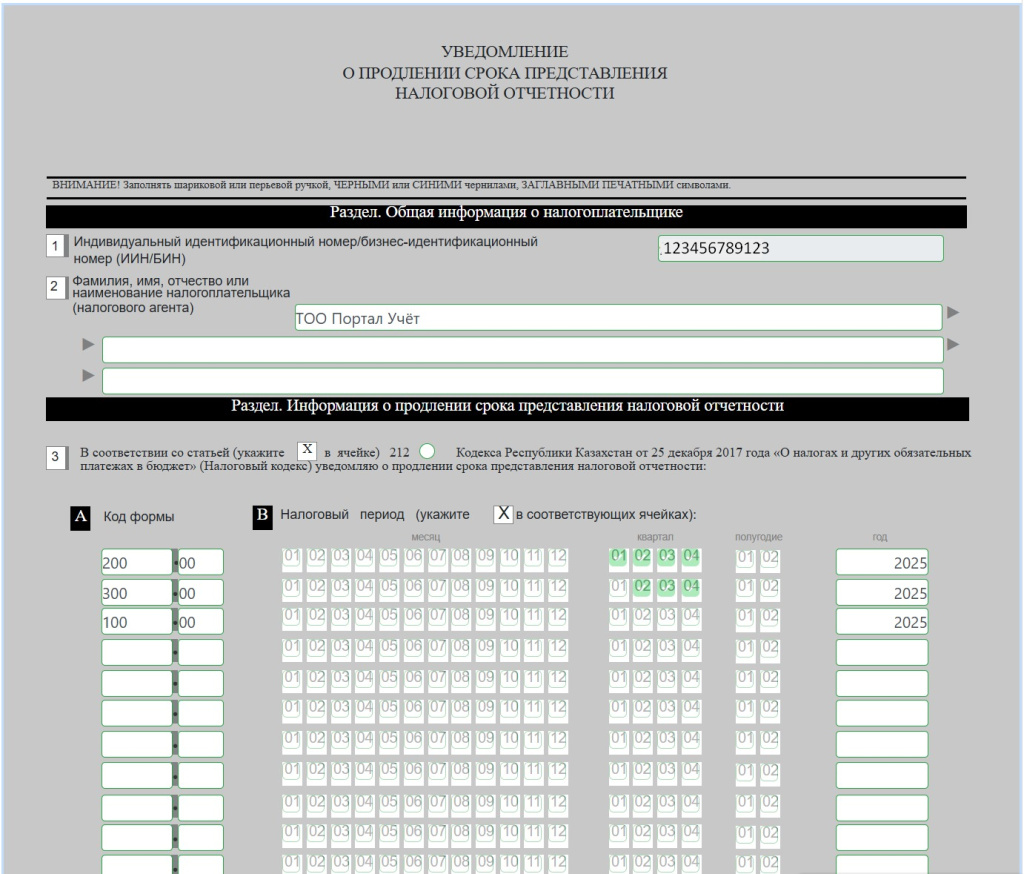
Task: Click the 00 sub-code field beside code 300
Action: pyautogui.click(x=200, y=592)
